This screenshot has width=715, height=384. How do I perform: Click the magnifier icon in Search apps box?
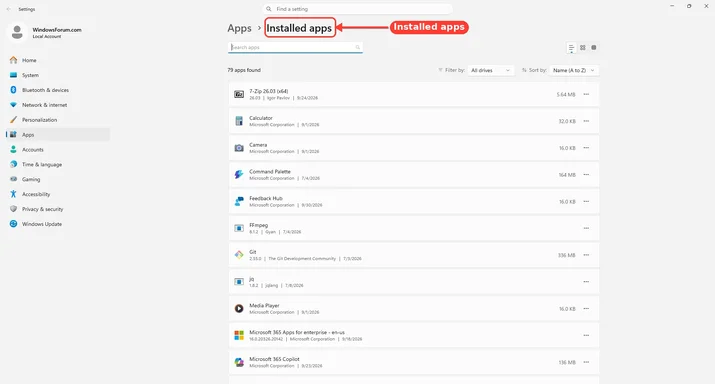358,47
